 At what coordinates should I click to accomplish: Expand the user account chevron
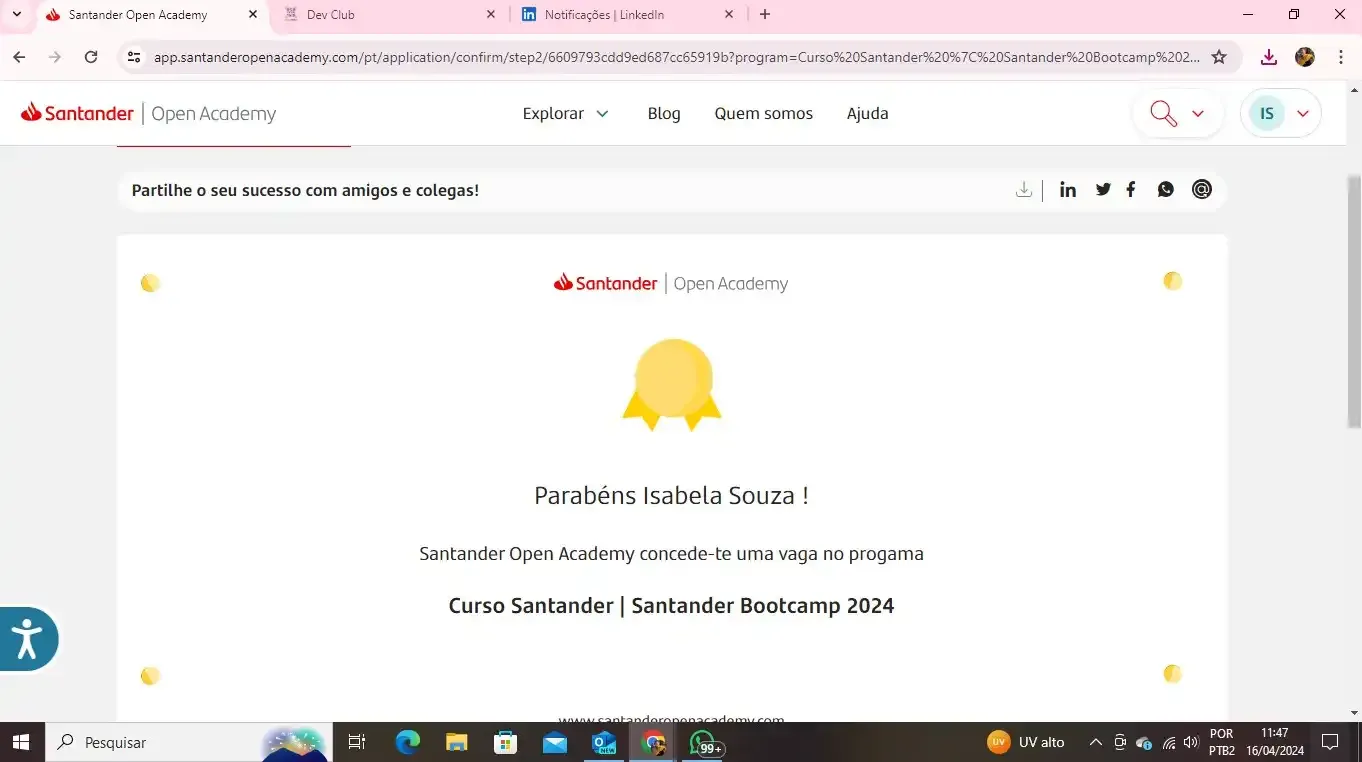tap(1303, 113)
